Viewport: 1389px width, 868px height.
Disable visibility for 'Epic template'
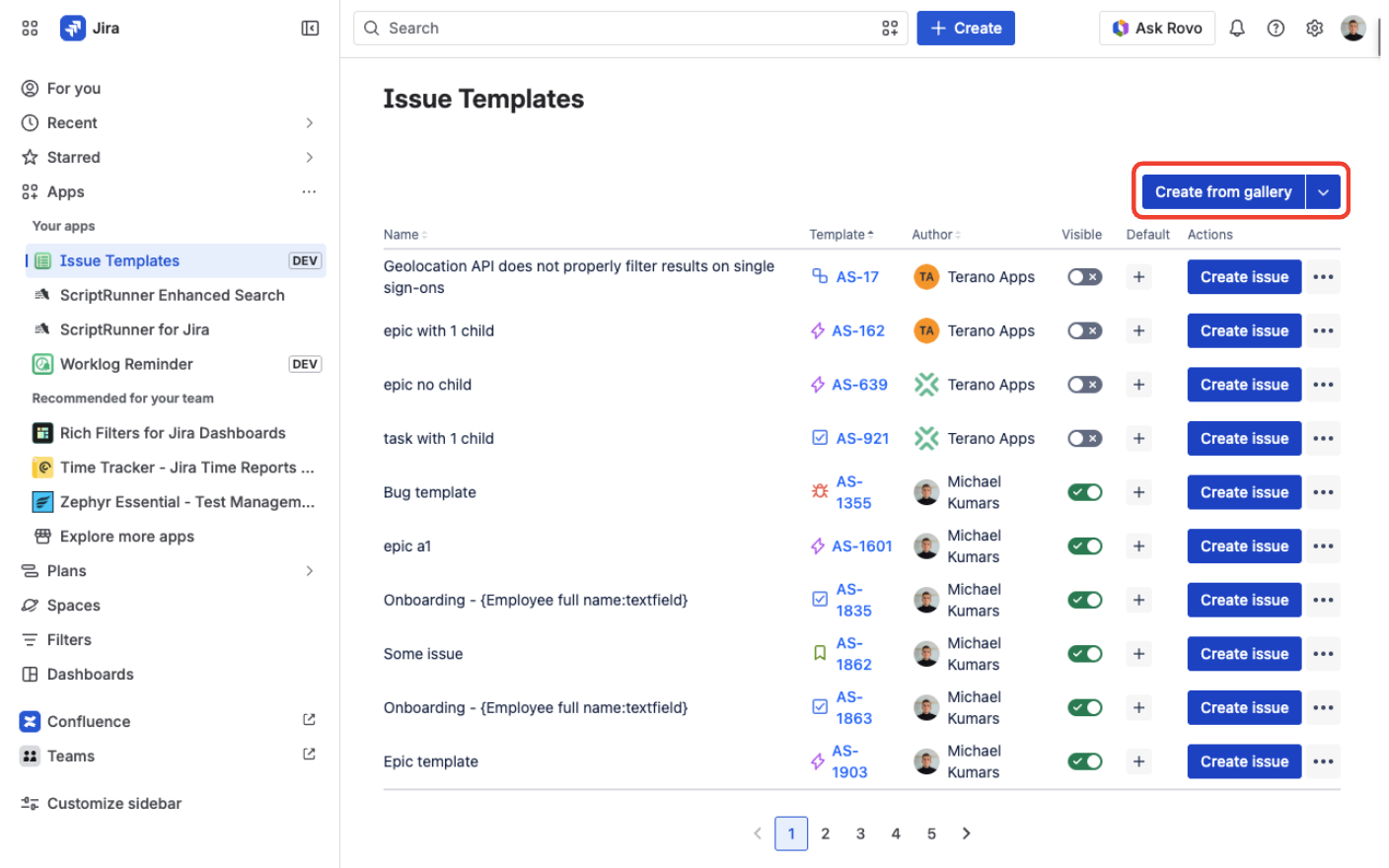(1084, 761)
